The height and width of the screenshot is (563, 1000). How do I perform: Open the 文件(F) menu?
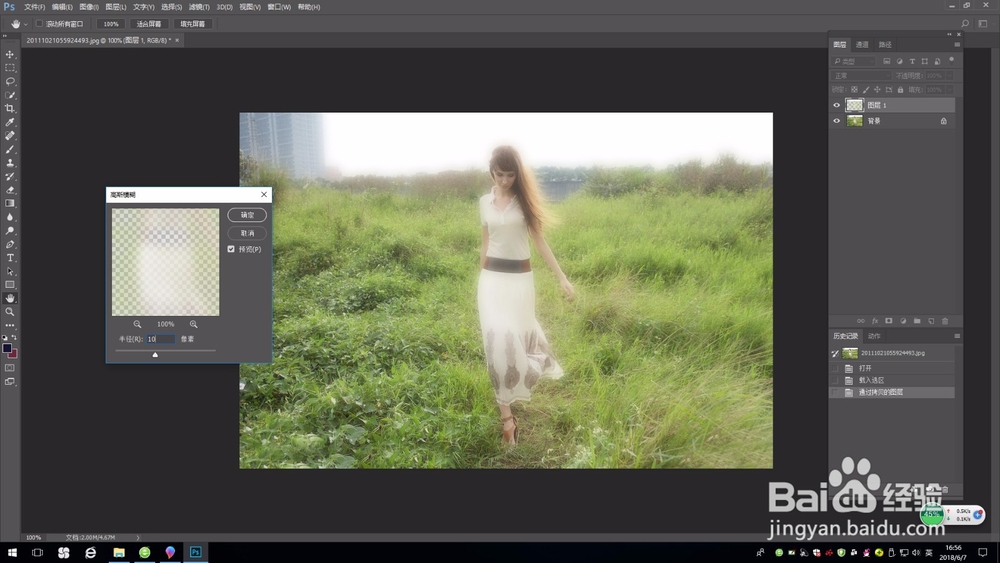(x=34, y=7)
